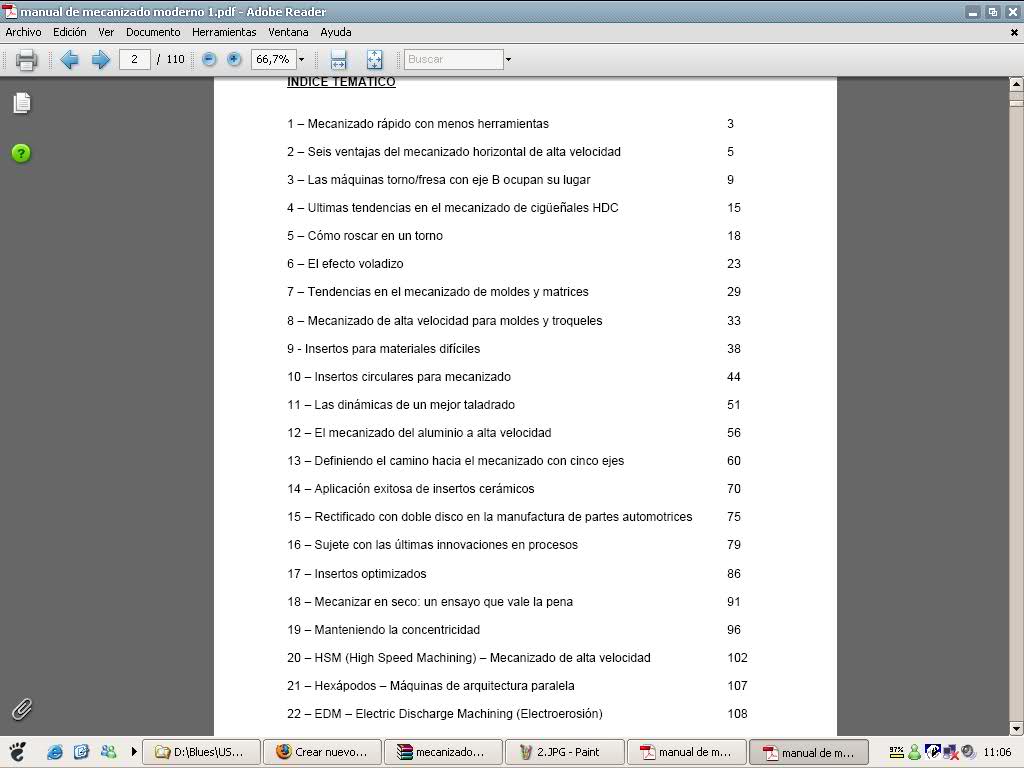
Task: Click the Adobe Reader title bar icon
Action: click(x=10, y=11)
